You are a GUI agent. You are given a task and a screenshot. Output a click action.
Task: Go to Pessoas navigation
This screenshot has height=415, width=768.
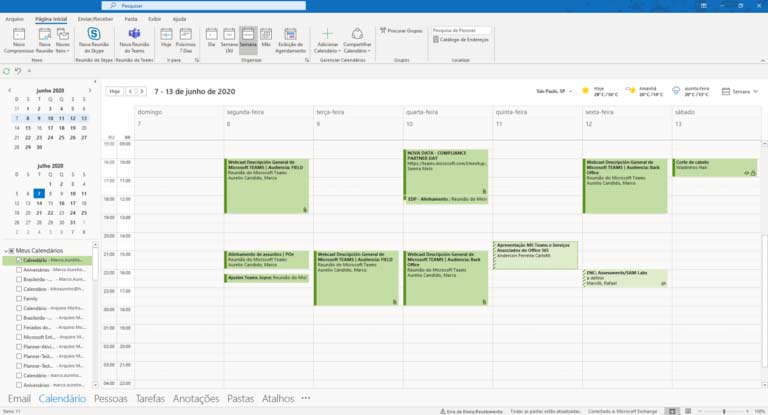coord(111,399)
